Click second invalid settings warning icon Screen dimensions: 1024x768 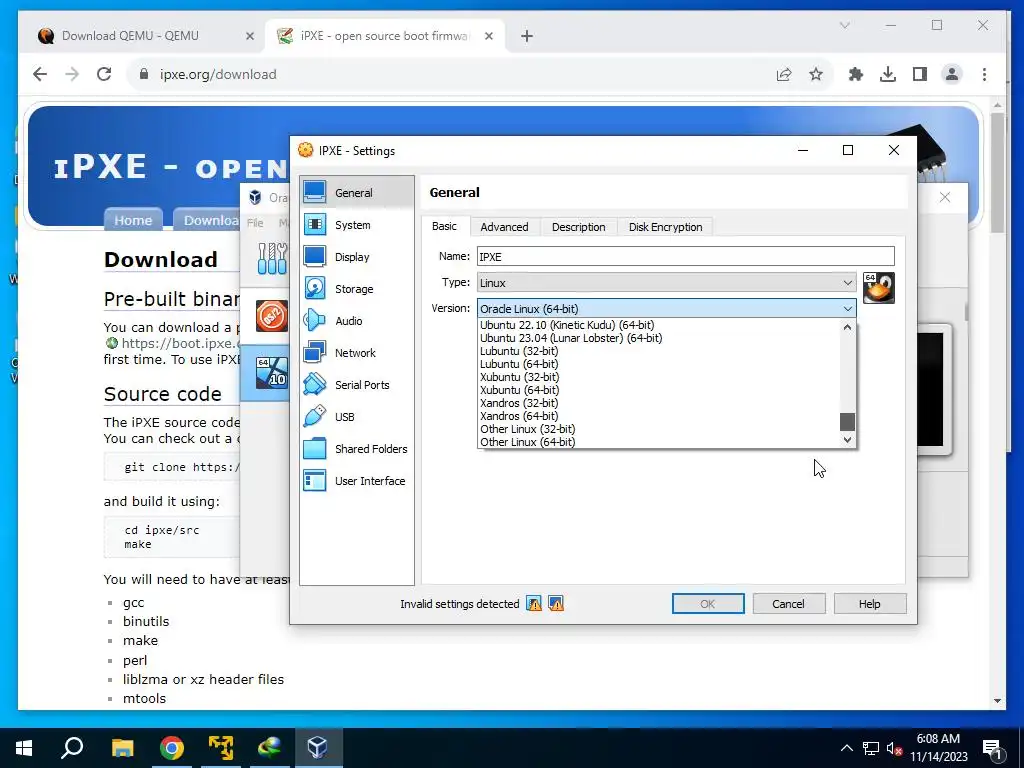pyautogui.click(x=556, y=603)
